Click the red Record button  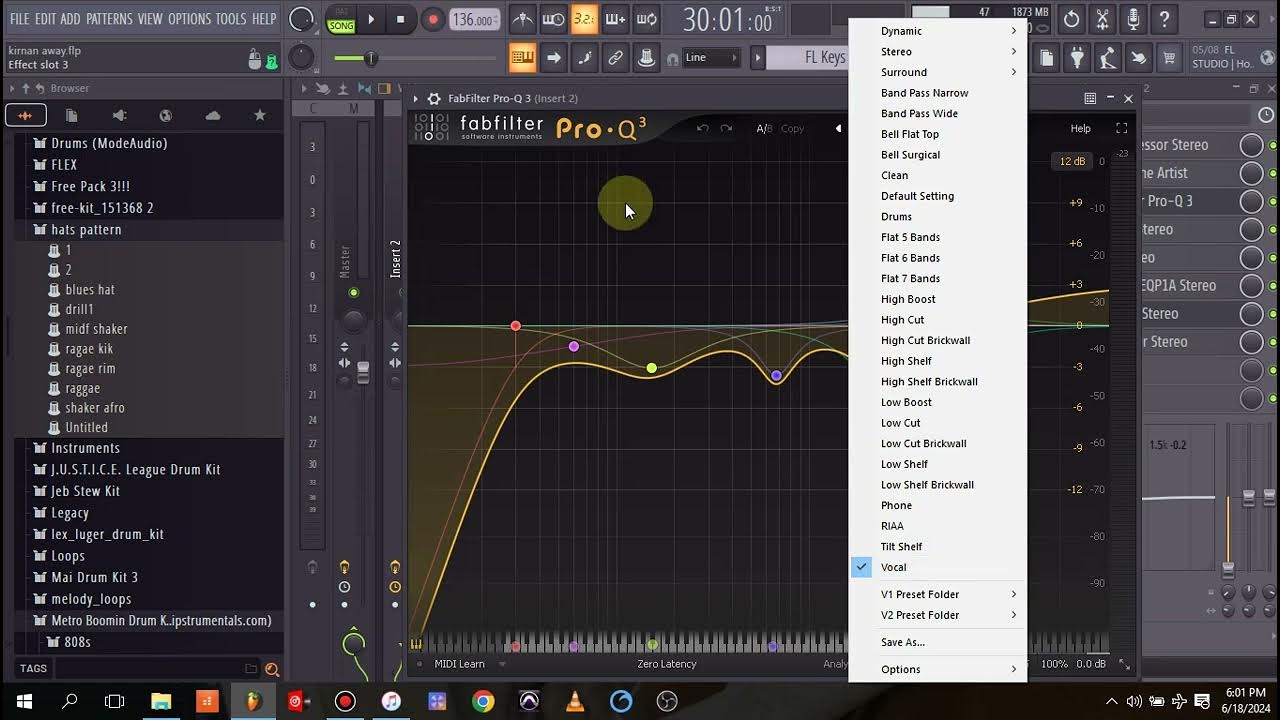[x=433, y=19]
